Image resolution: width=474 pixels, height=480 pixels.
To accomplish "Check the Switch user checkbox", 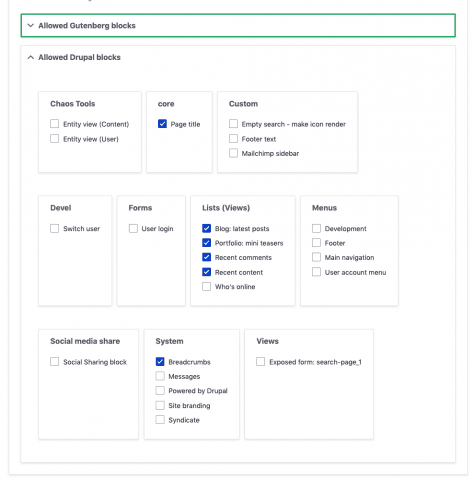I will (55, 228).
